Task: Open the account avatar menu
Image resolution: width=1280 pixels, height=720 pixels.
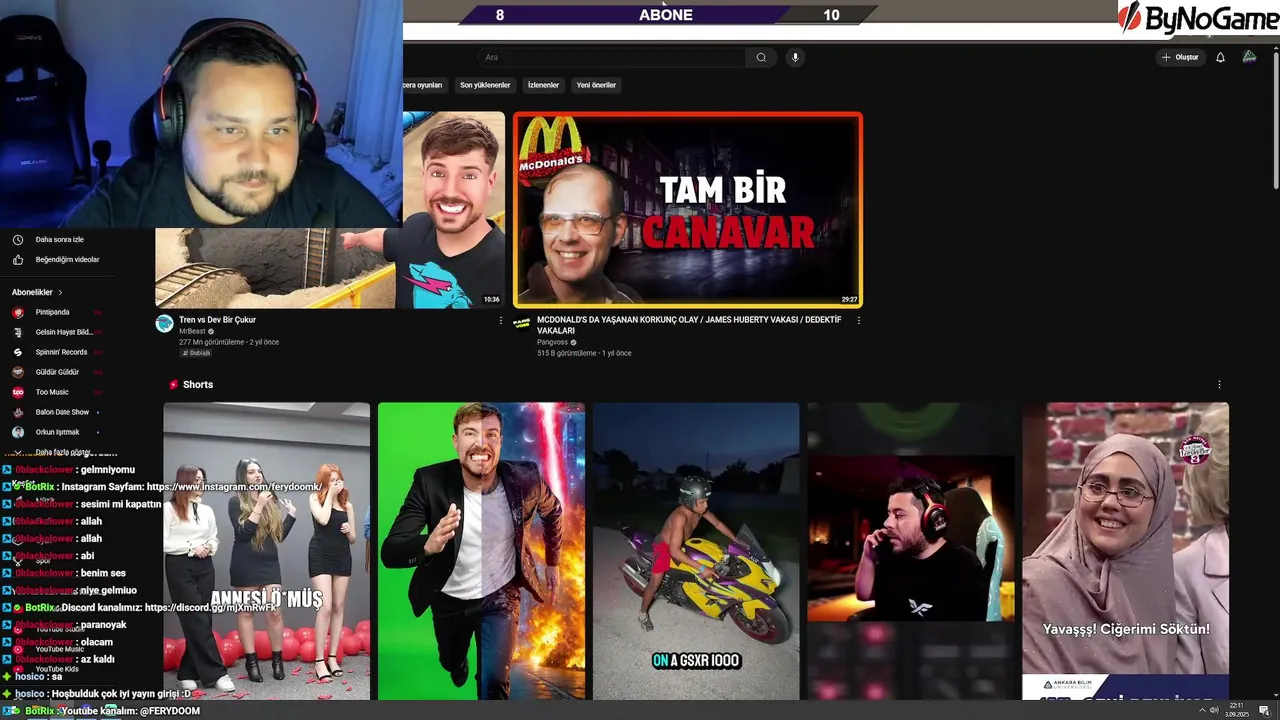Action: pyautogui.click(x=1249, y=57)
